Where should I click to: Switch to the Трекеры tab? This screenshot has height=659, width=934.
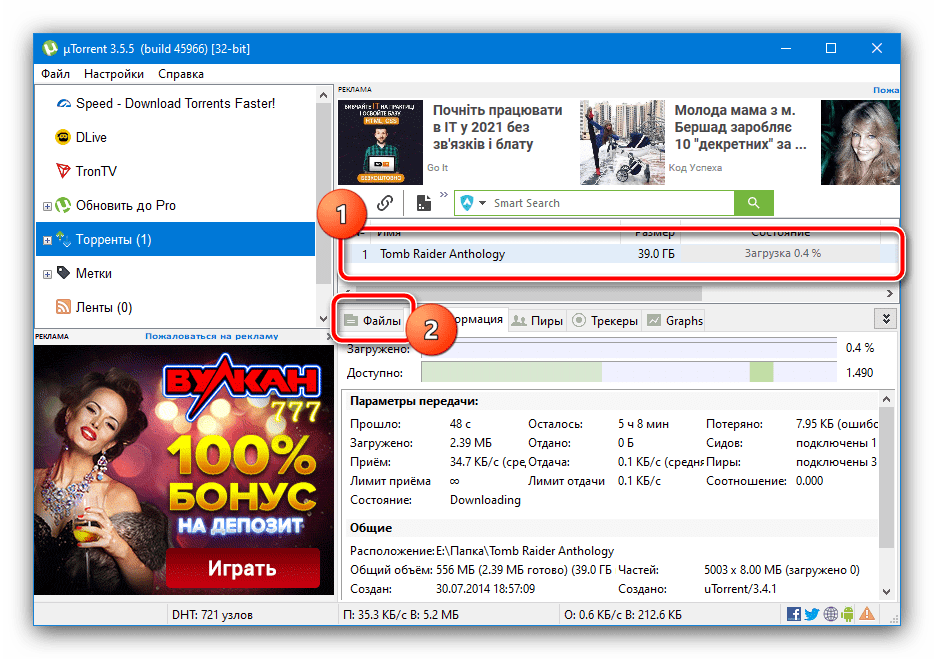coord(605,321)
